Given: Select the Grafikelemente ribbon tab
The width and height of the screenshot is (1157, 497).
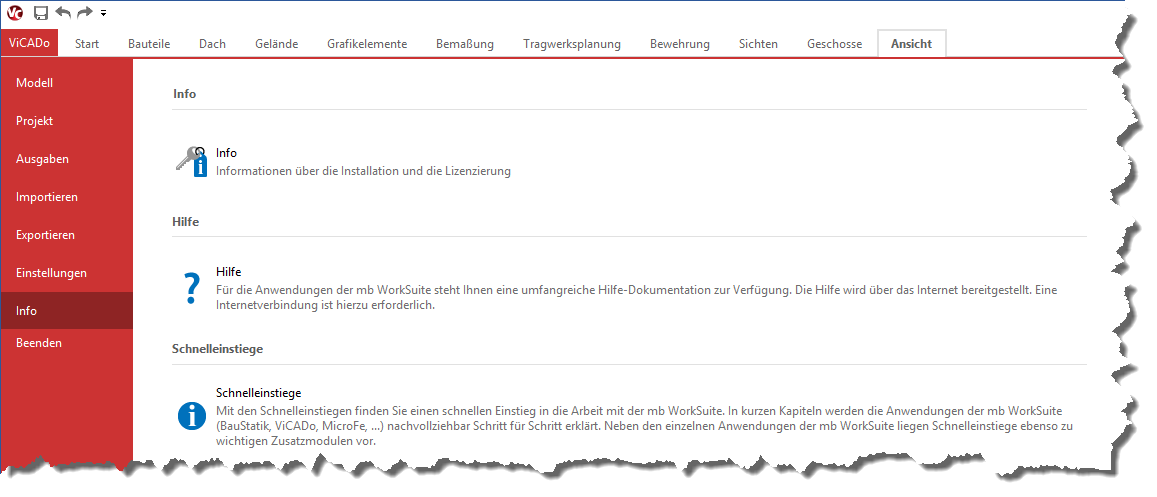Looking at the screenshot, I should [367, 44].
